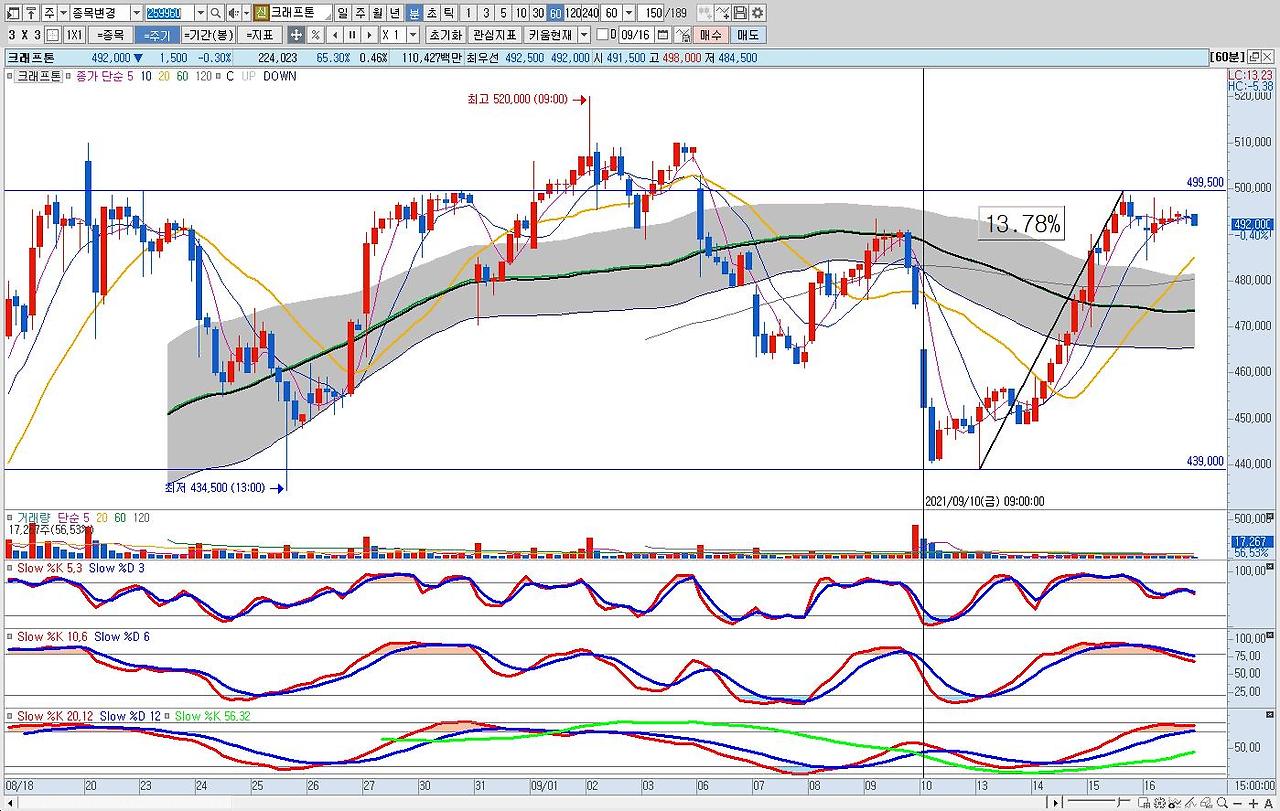
Task: Select the 일 (daily) period tab
Action: click(x=343, y=13)
